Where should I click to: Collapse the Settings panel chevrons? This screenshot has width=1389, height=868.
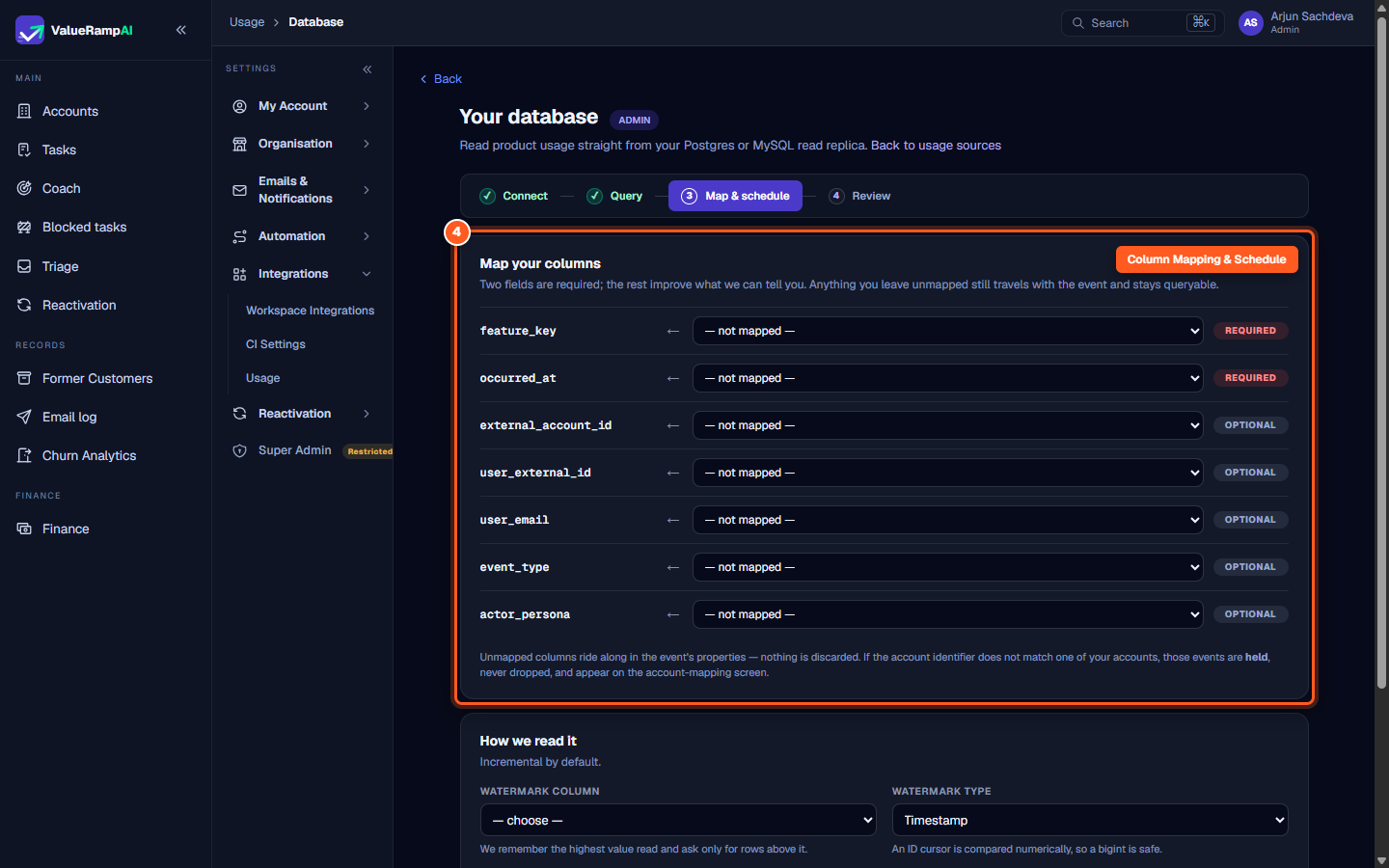coord(368,69)
